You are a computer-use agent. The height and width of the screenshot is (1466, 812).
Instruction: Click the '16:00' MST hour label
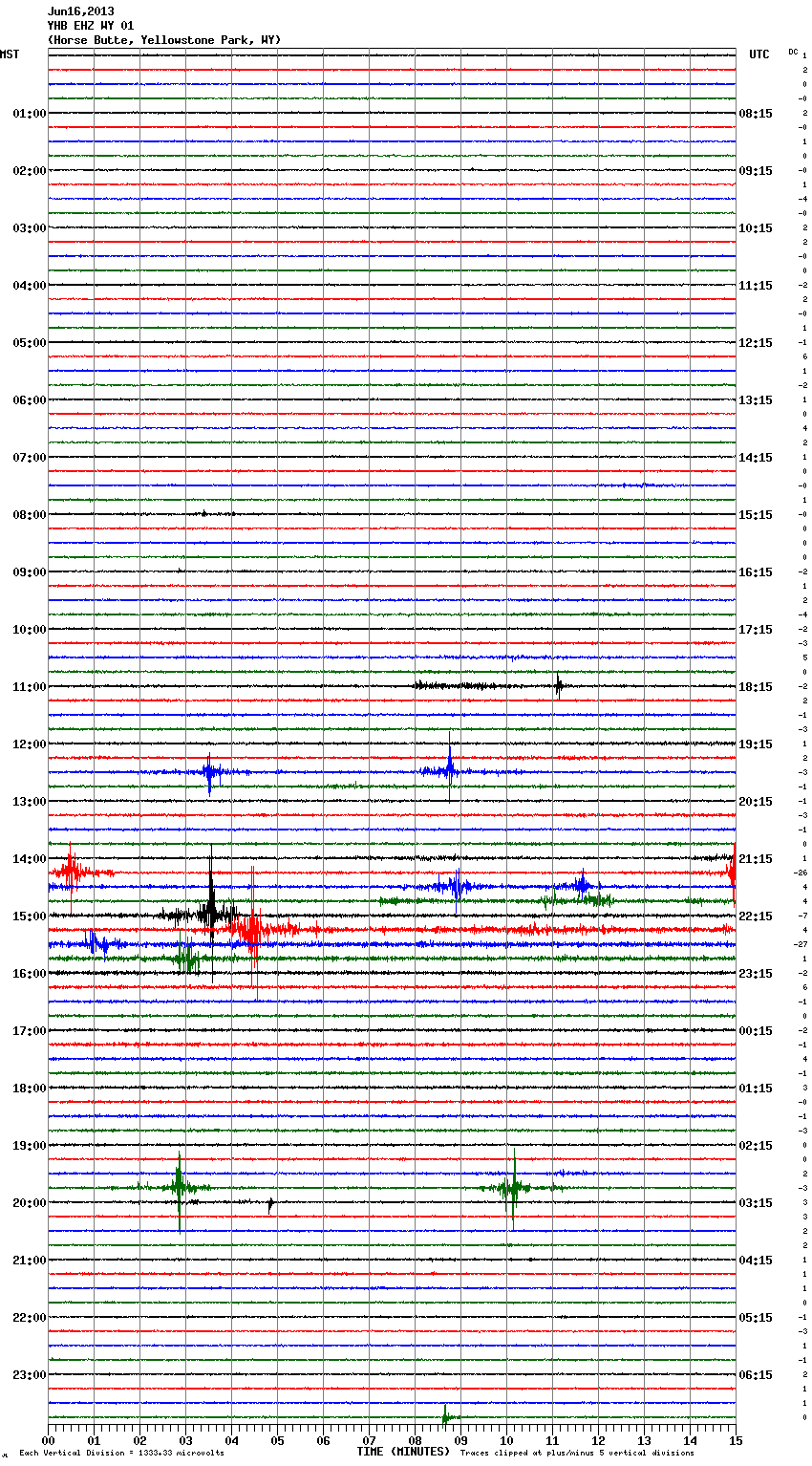(x=29, y=974)
